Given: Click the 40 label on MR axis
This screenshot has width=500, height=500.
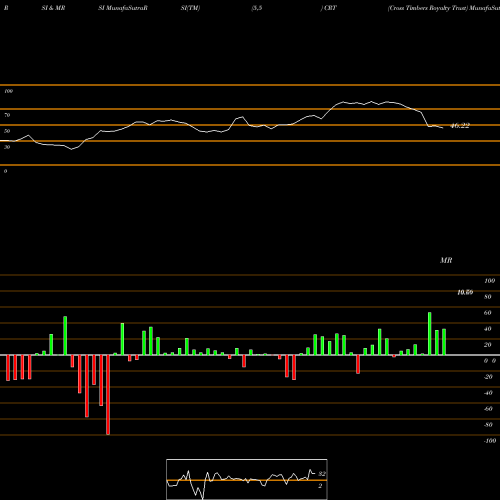Looking at the screenshot, I should pyautogui.click(x=487, y=329).
